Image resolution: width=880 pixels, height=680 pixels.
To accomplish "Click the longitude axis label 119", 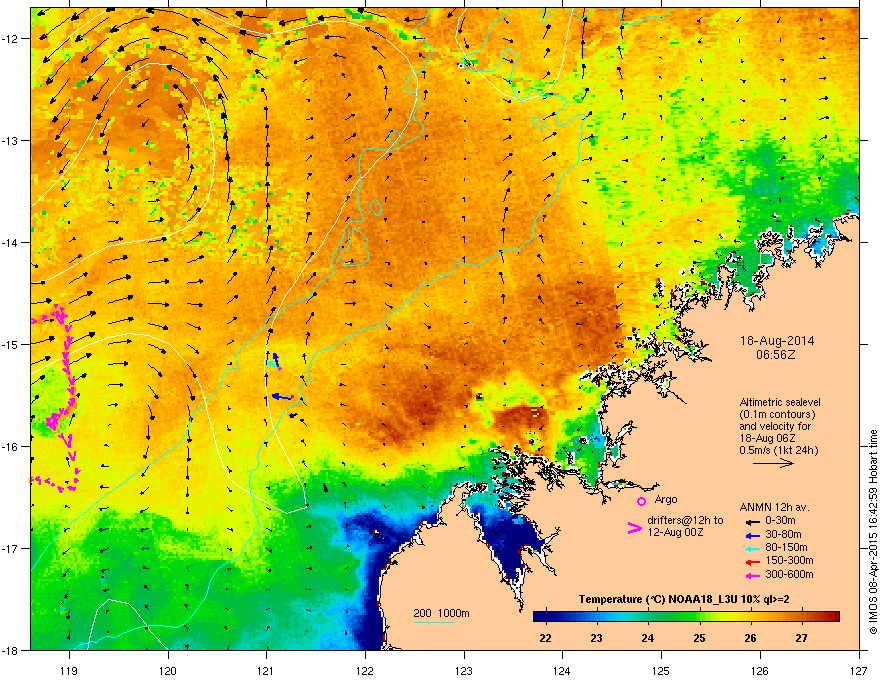I will pos(69,670).
